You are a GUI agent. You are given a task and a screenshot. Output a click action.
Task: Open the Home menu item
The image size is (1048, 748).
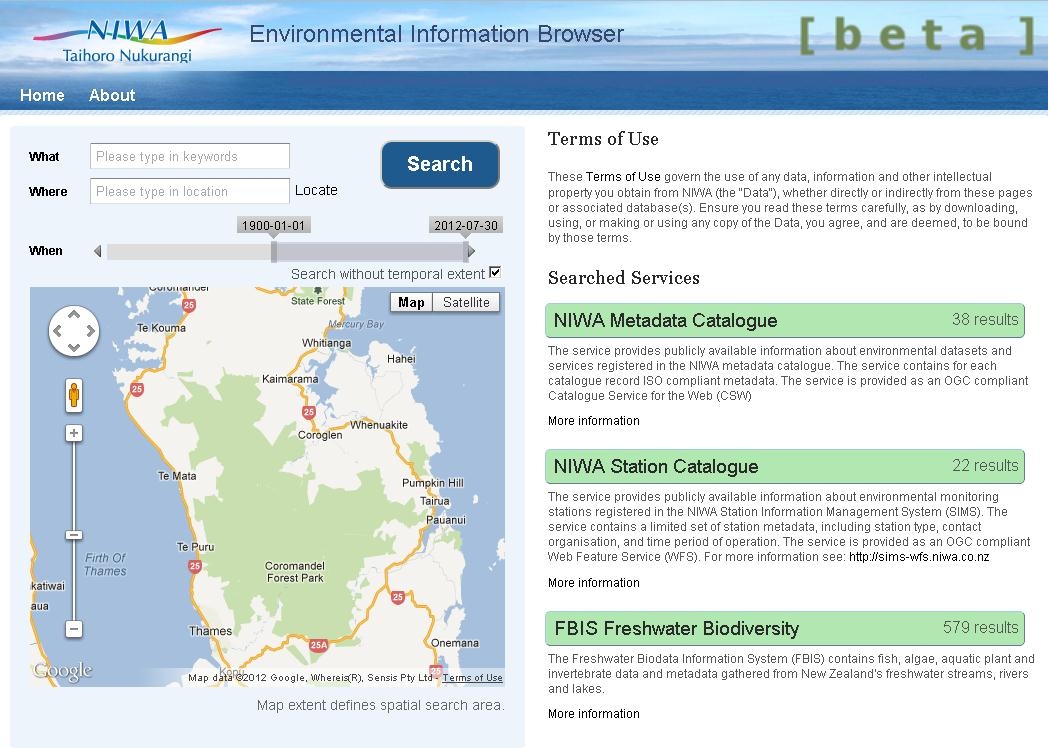(42, 95)
